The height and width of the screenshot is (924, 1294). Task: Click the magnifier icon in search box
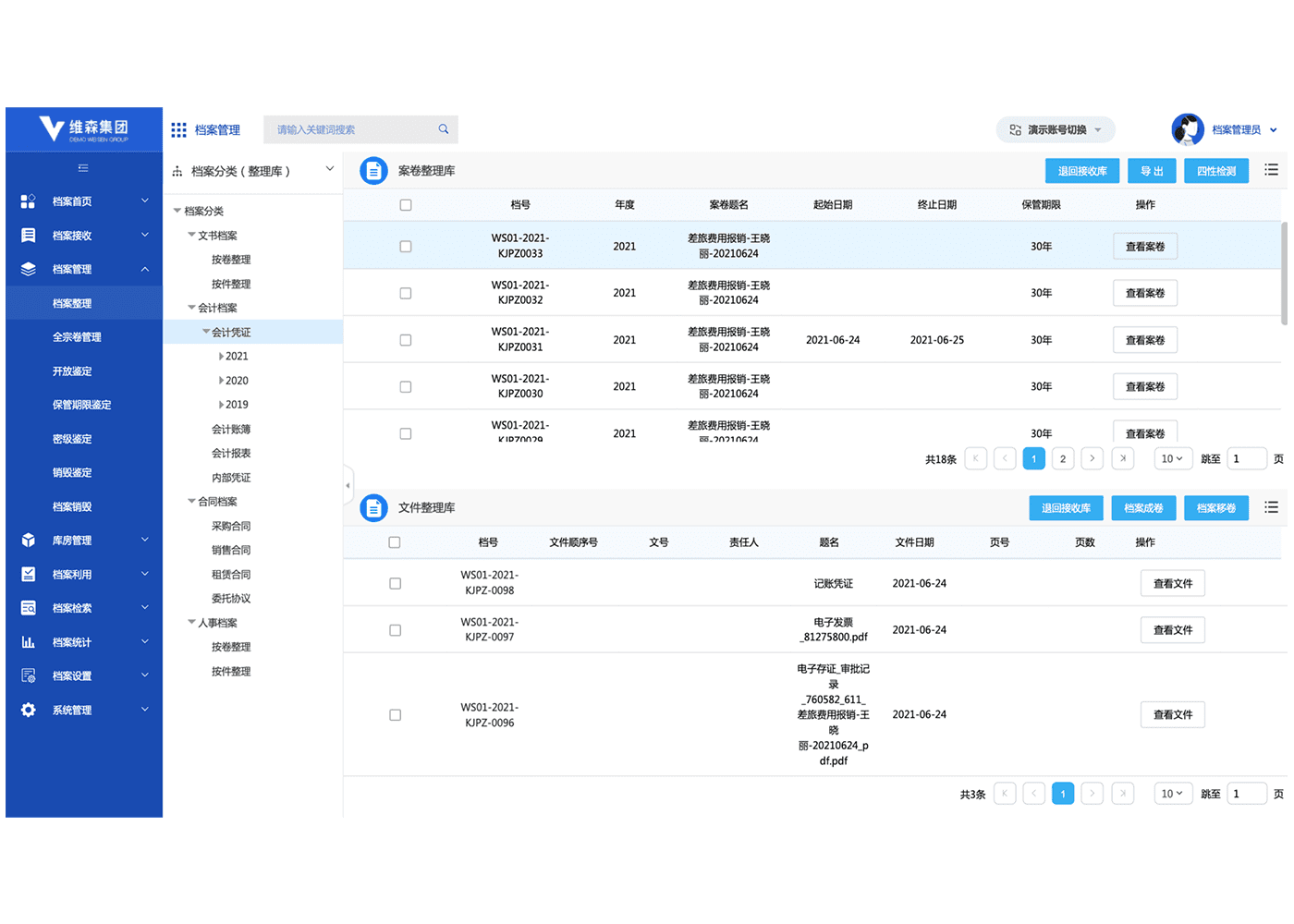click(444, 129)
